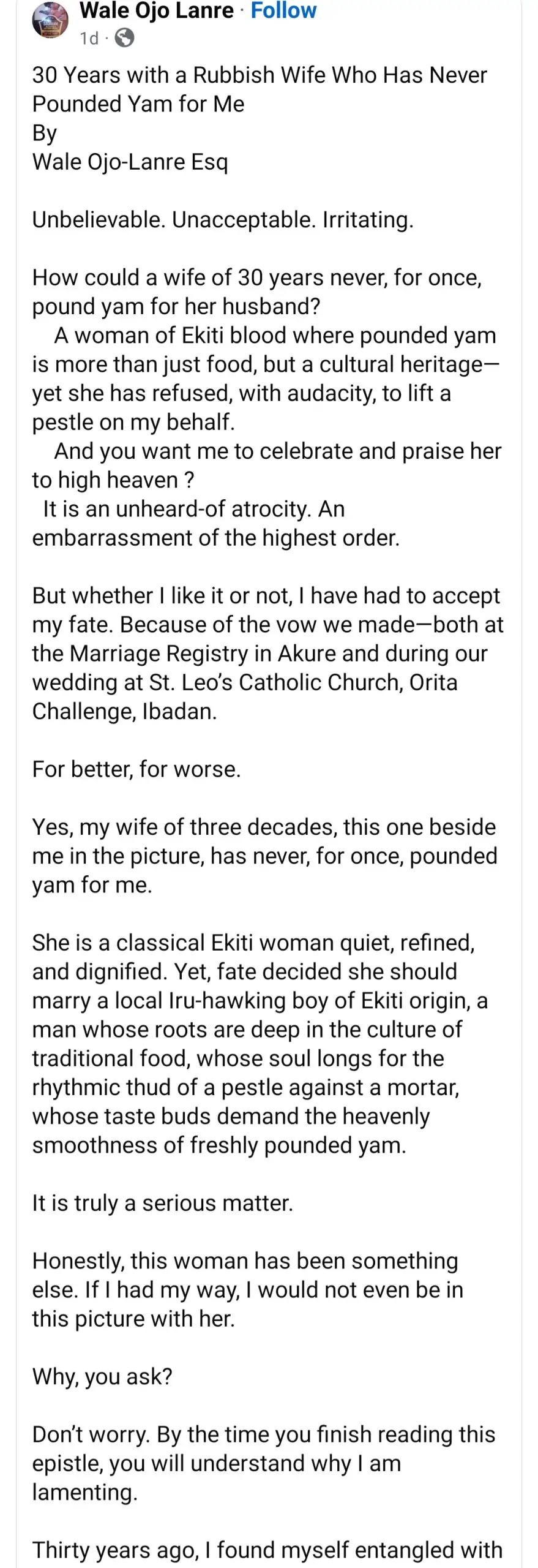Click the public globe privacy icon
Image resolution: width=538 pixels, height=1568 pixels.
(x=124, y=39)
